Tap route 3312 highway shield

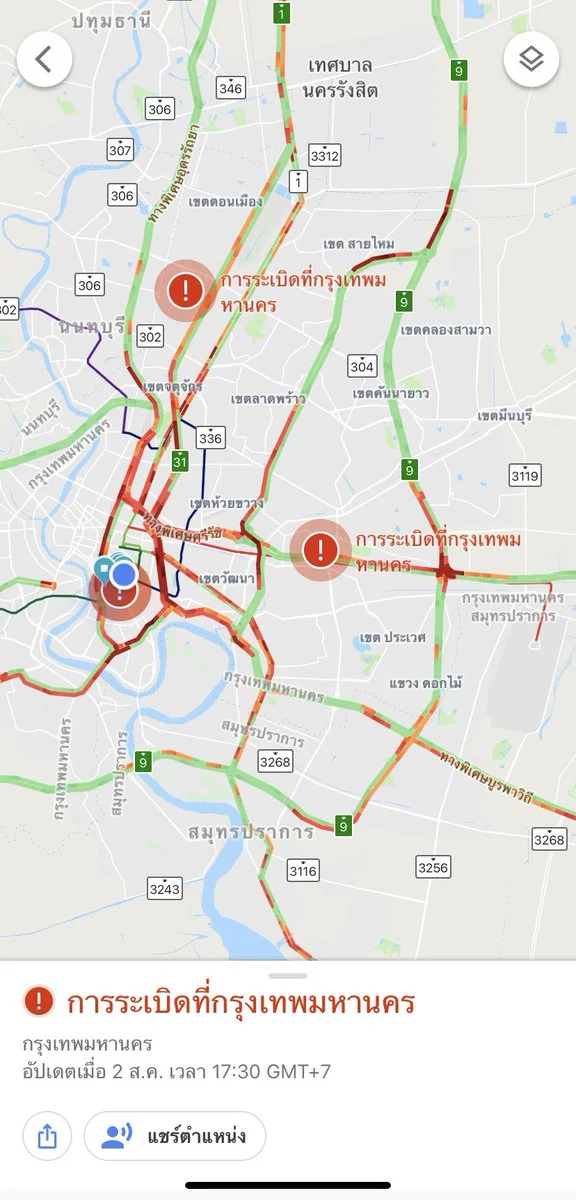325,154
